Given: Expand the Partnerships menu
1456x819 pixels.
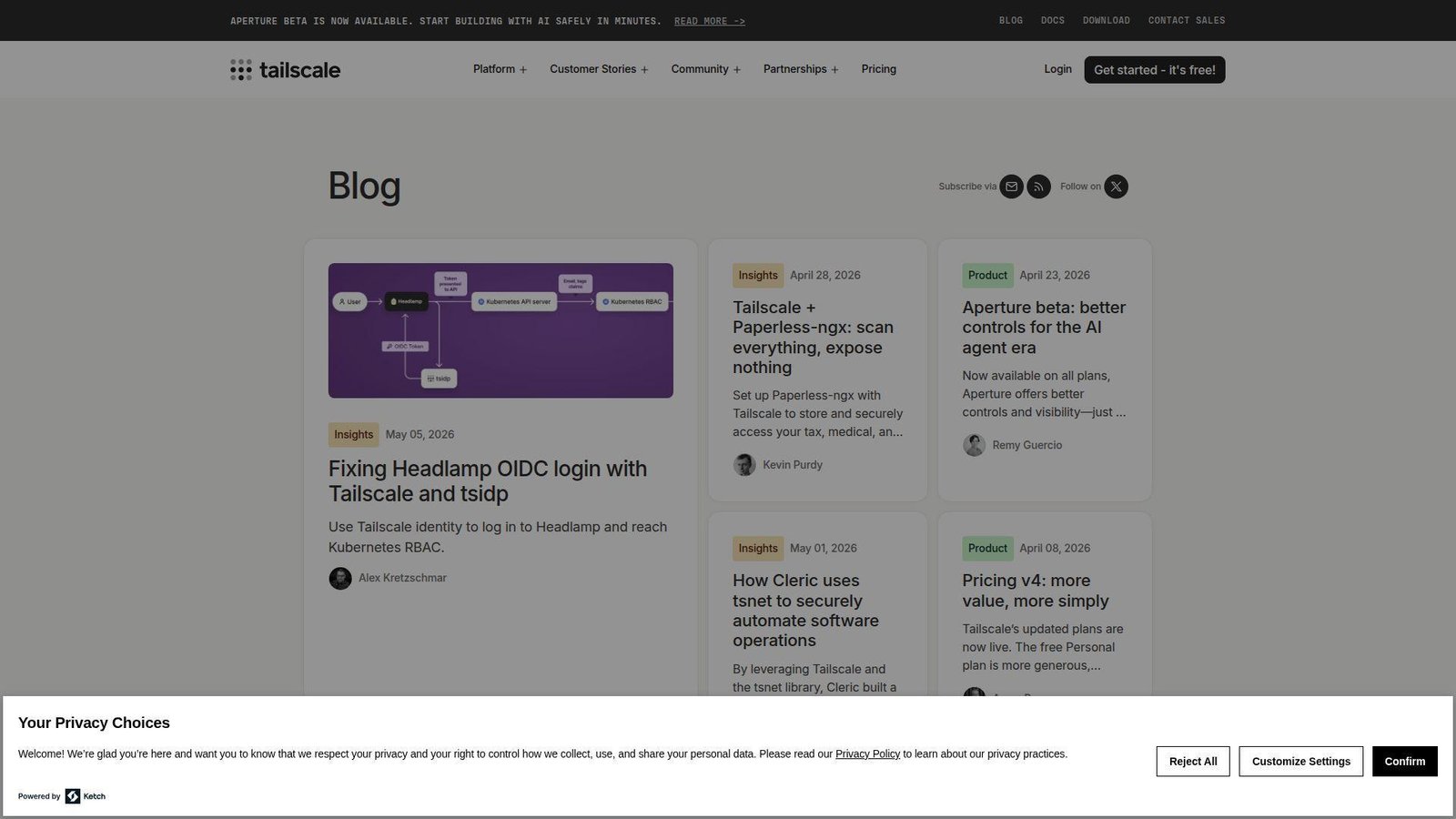Looking at the screenshot, I should click(801, 69).
